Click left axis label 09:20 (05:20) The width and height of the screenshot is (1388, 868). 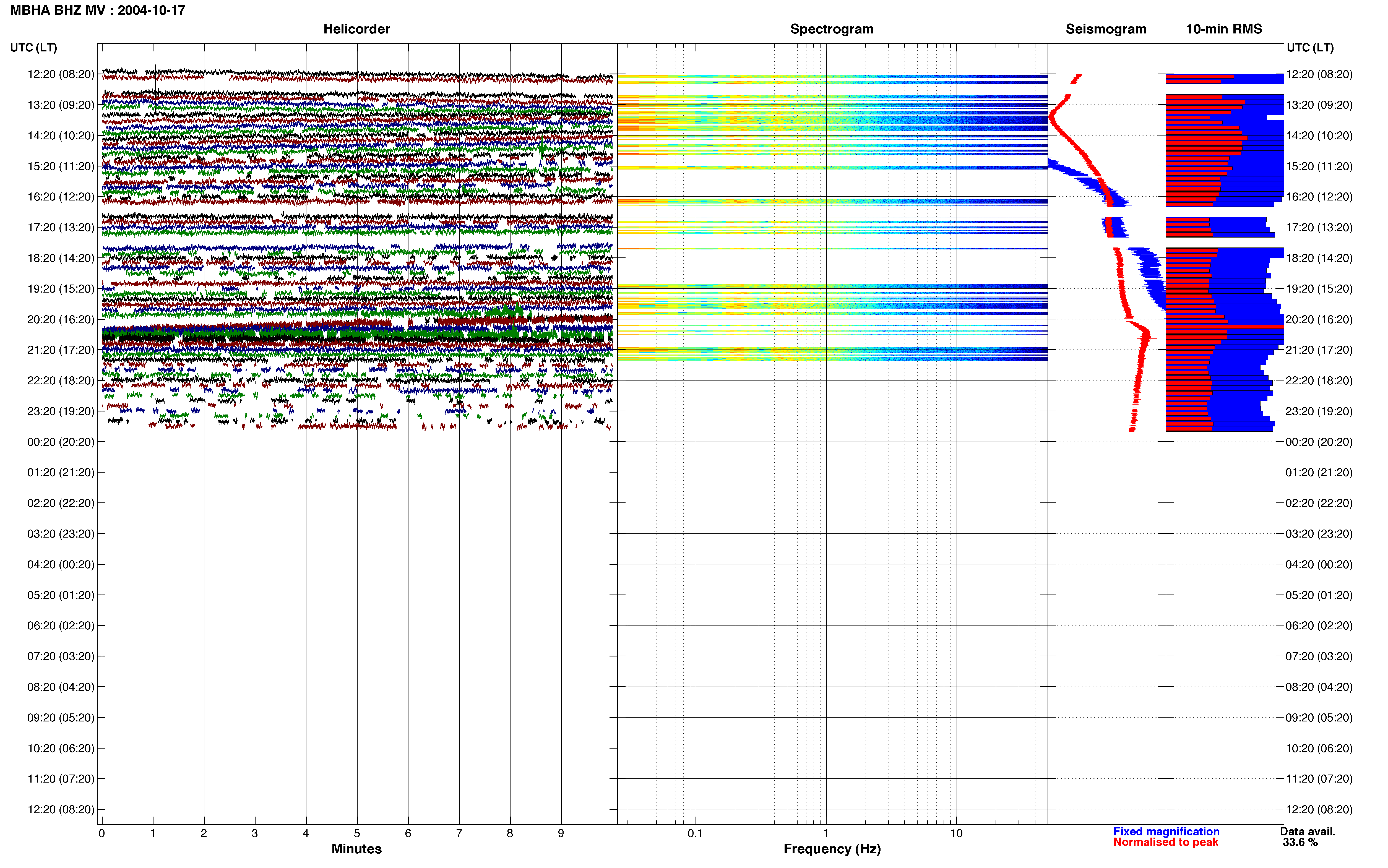click(x=61, y=718)
